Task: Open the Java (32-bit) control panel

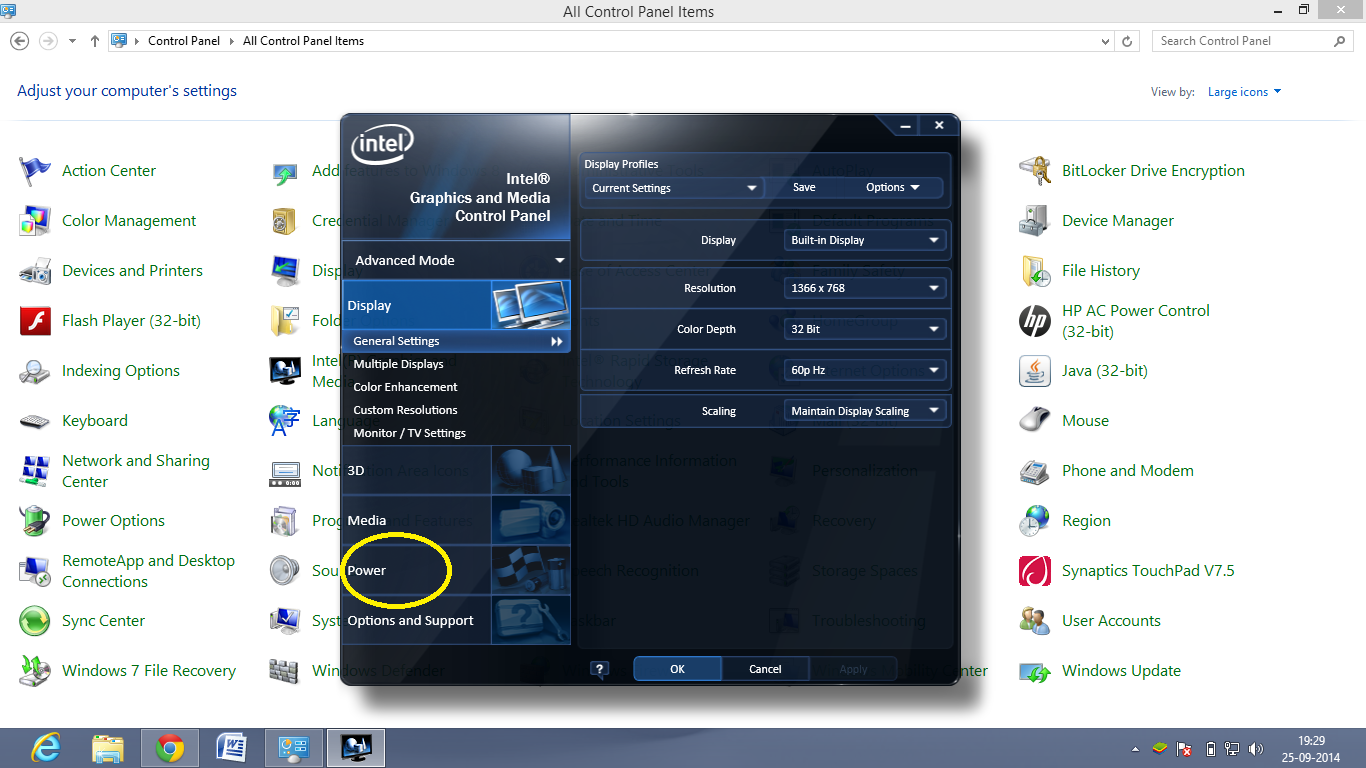Action: point(1083,371)
